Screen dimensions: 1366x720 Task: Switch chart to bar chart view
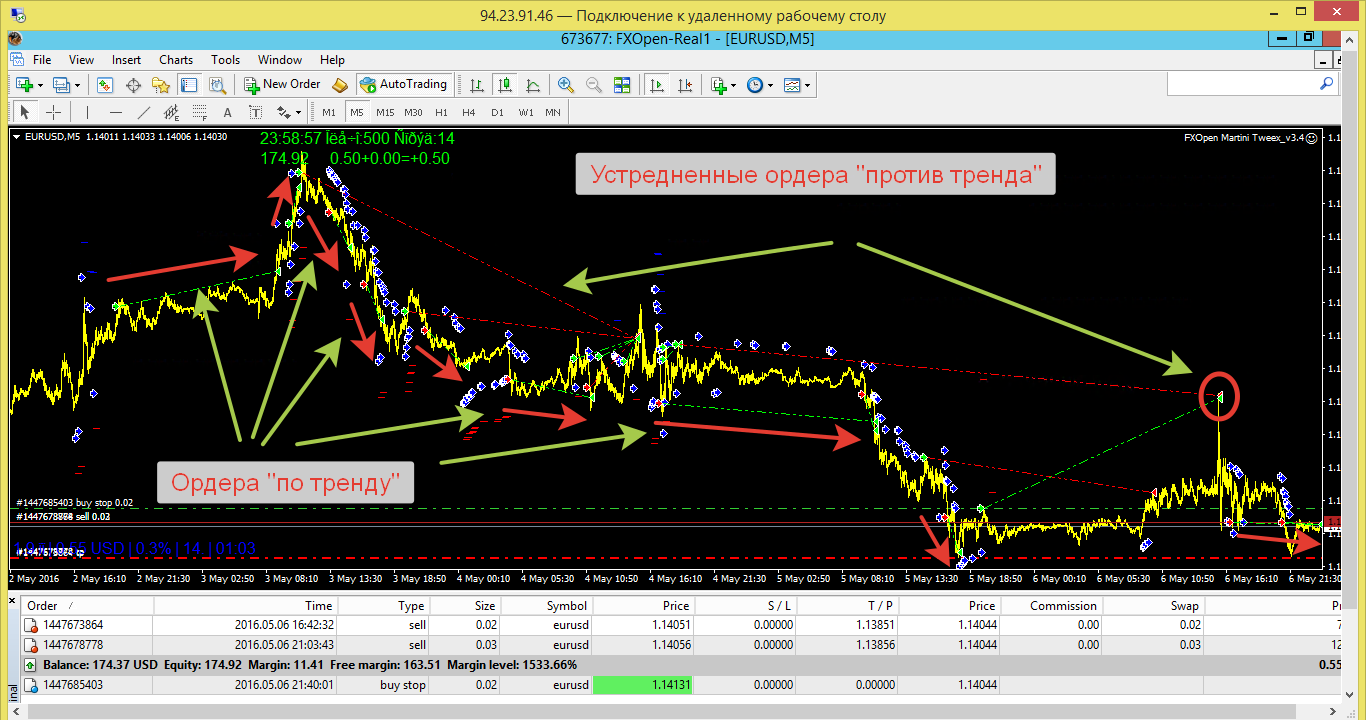point(477,85)
